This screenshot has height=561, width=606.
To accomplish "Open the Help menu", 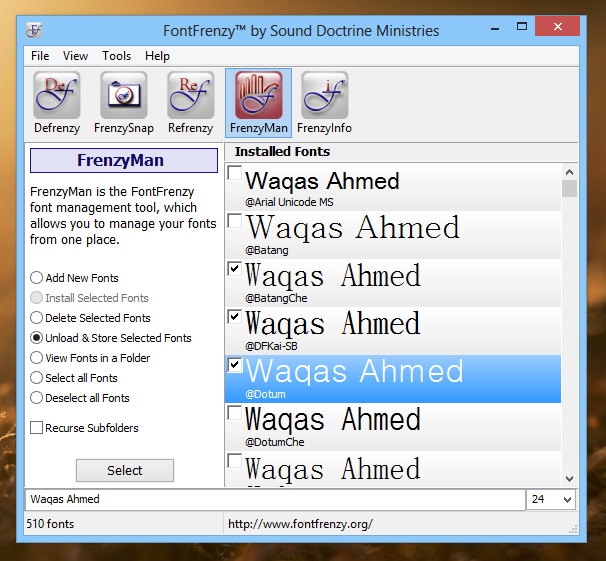I will click(157, 56).
